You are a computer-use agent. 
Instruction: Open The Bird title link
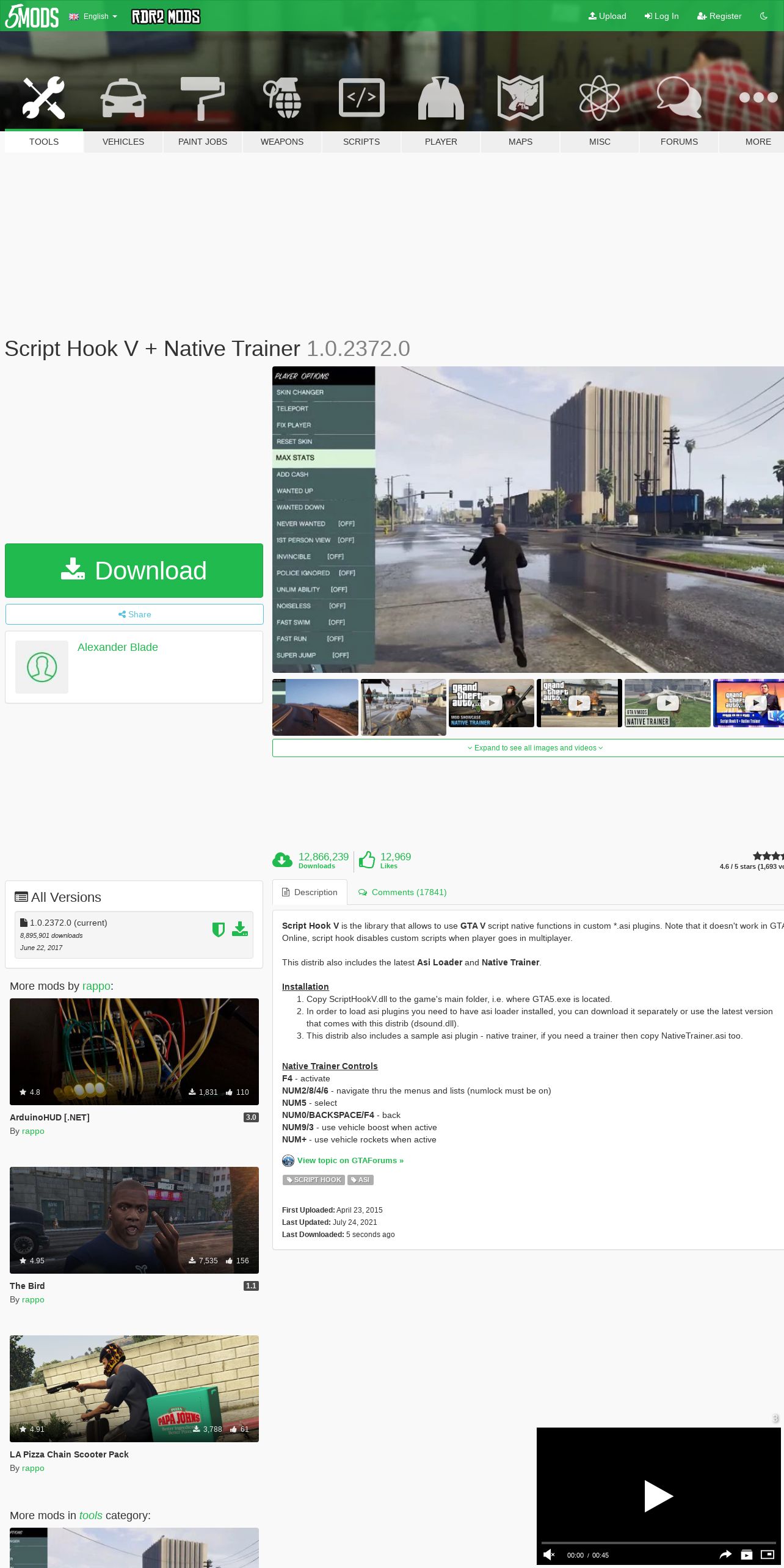tap(27, 1286)
